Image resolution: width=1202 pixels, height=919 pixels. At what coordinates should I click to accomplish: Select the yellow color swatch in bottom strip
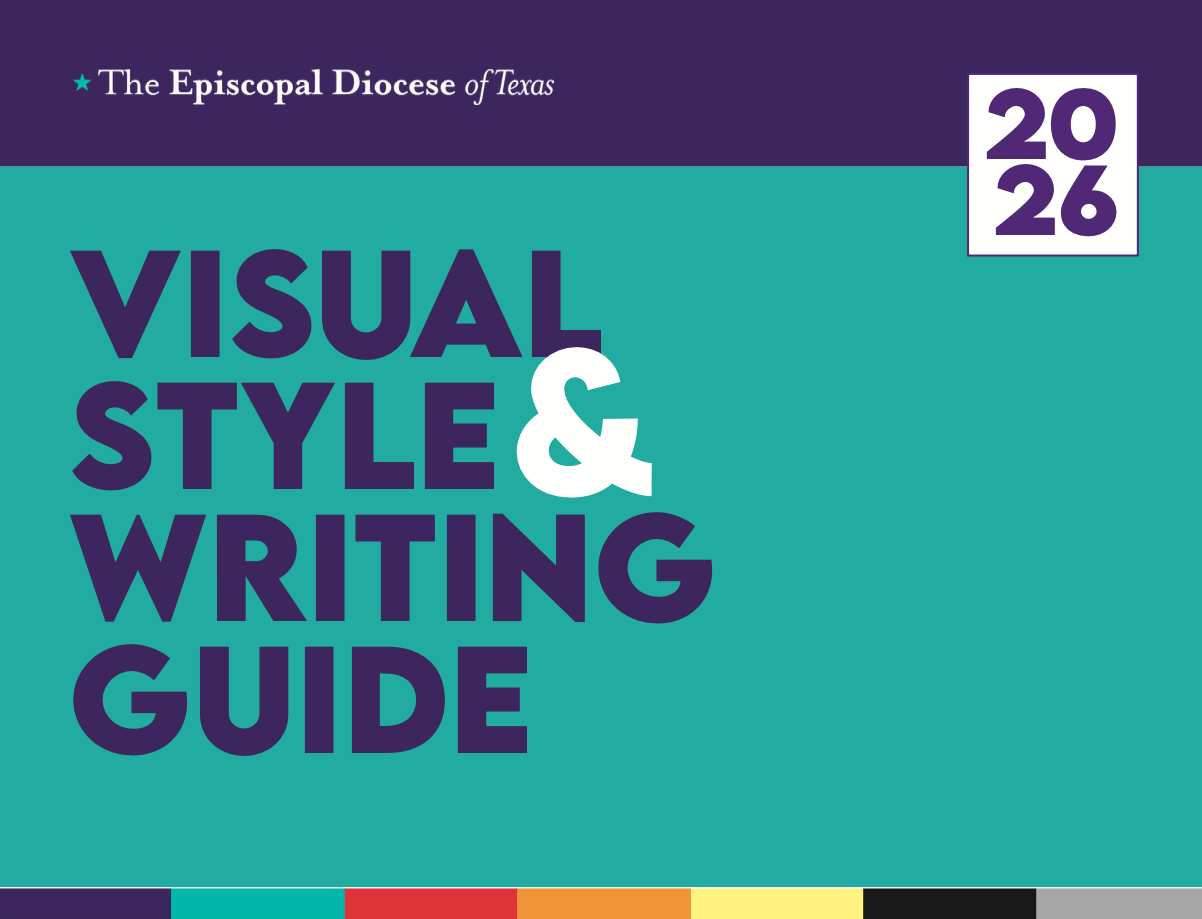(x=777, y=903)
